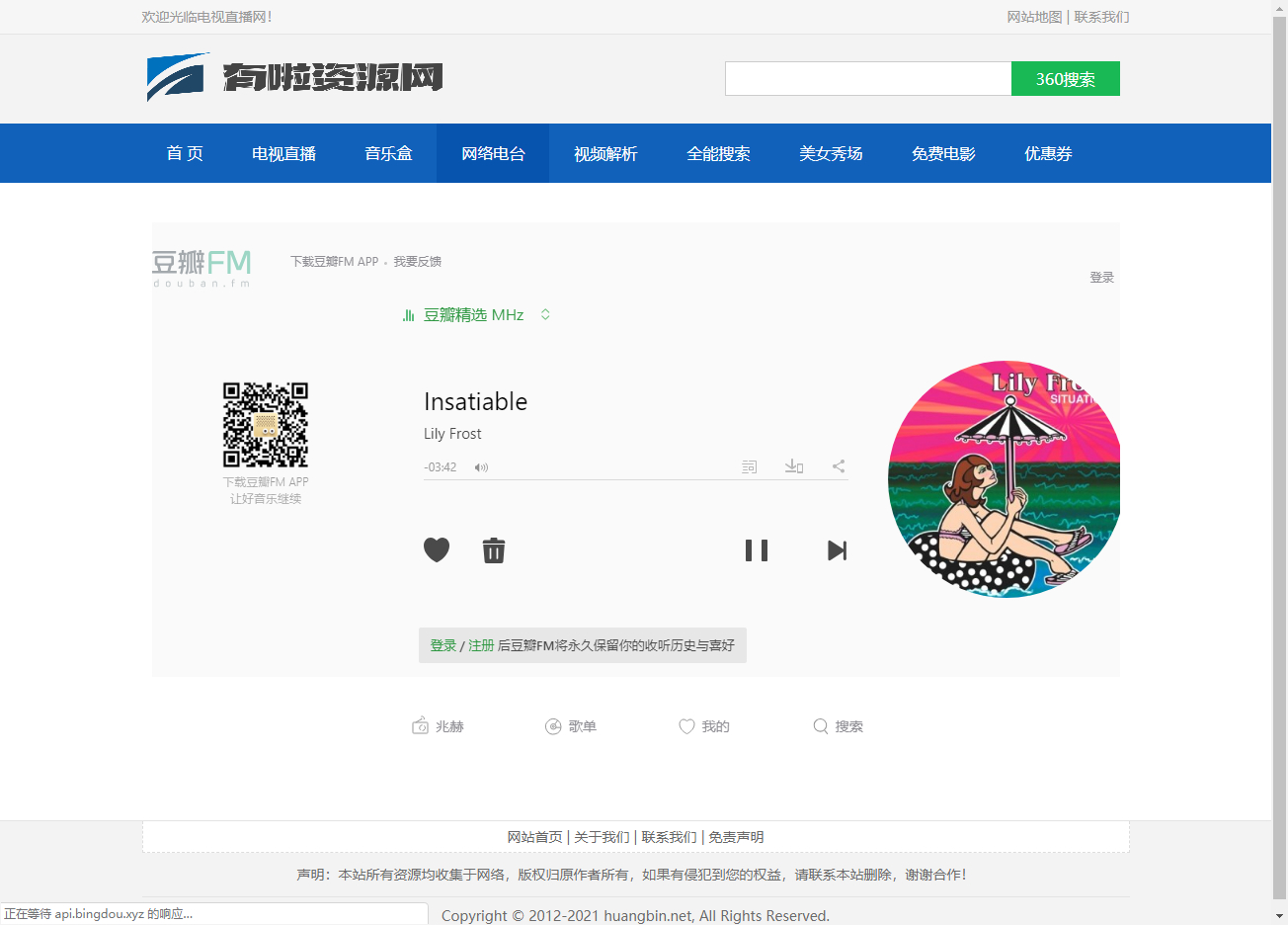Viewport: 1288px width, 925px height.
Task: Click the QR code image
Action: pyautogui.click(x=266, y=425)
